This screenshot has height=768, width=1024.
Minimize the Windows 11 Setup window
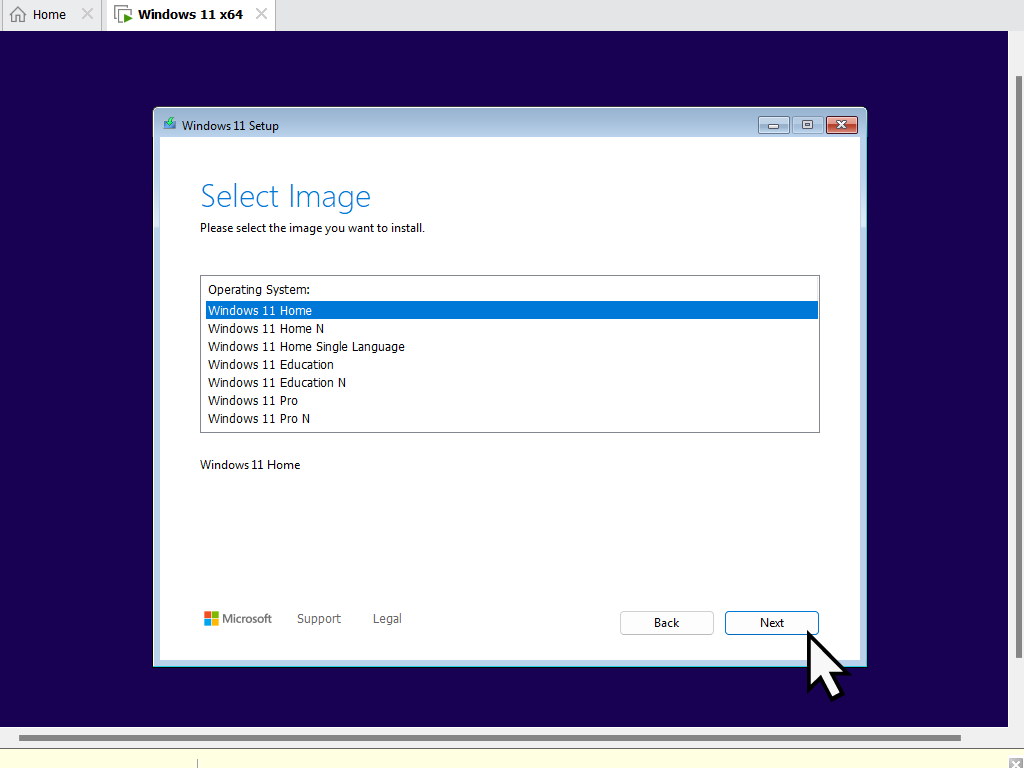point(773,125)
